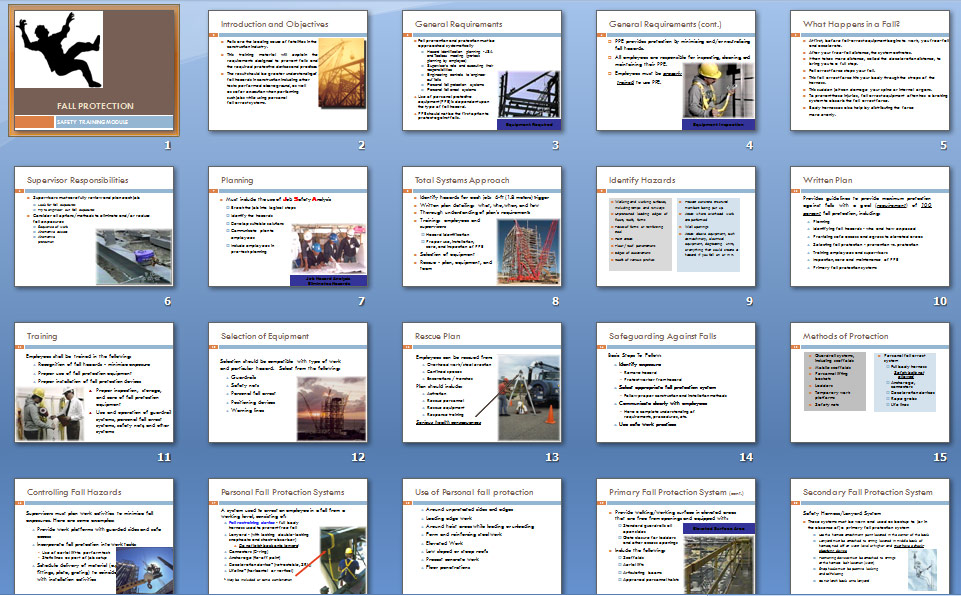Select the Primary Fall Protection System slide
Image resolution: width=961 pixels, height=596 pixels.
tap(676, 537)
